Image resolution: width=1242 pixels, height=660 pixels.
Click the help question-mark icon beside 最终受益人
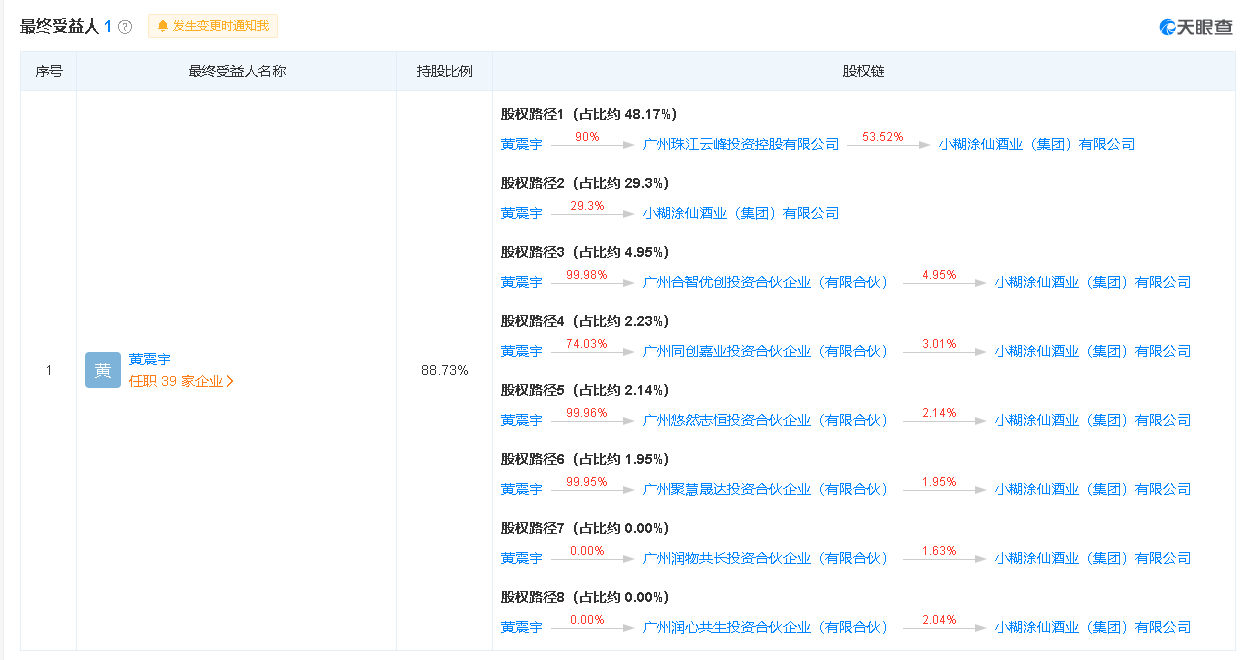125,27
